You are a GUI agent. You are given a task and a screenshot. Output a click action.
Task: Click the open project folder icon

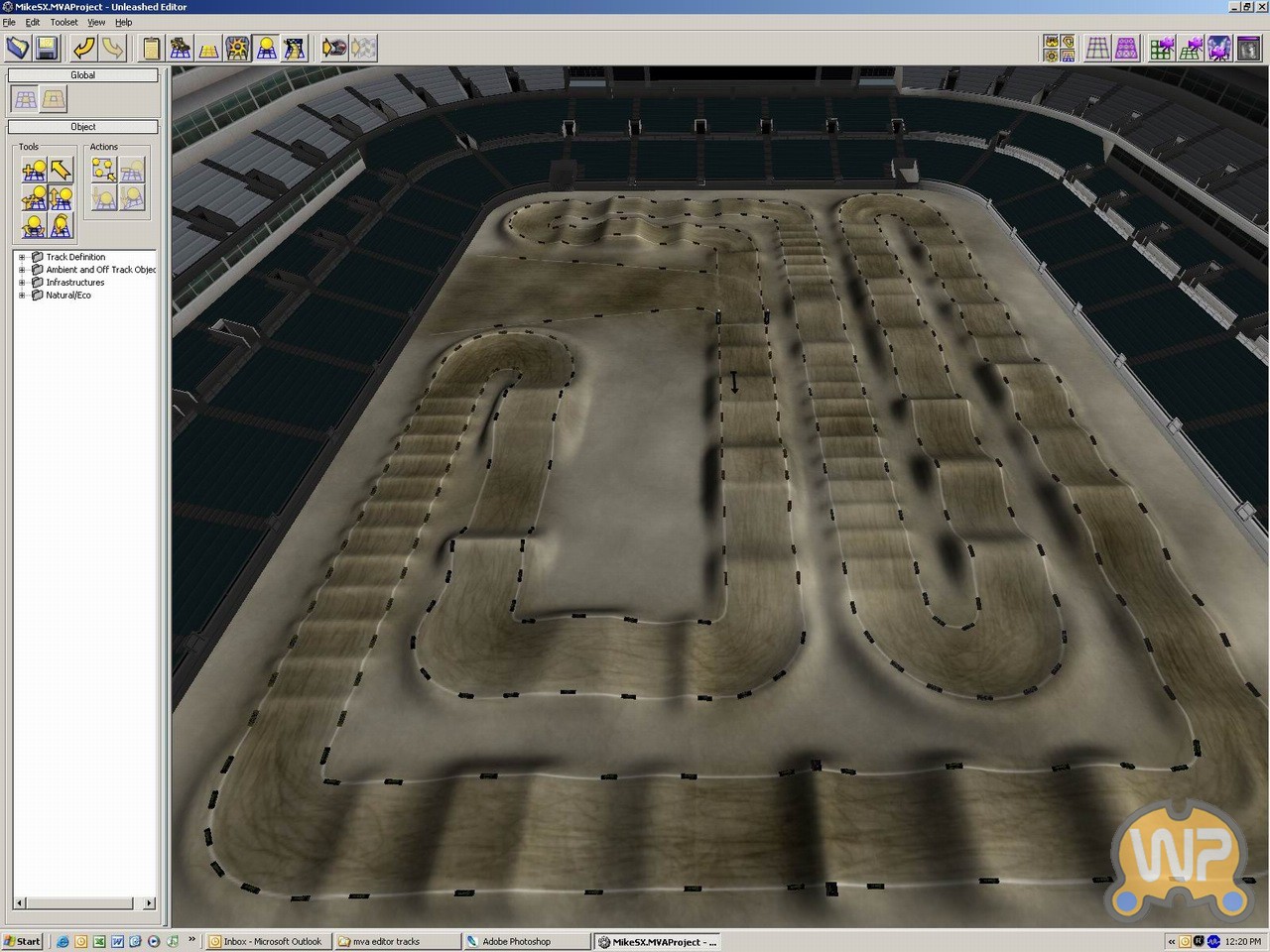18,48
